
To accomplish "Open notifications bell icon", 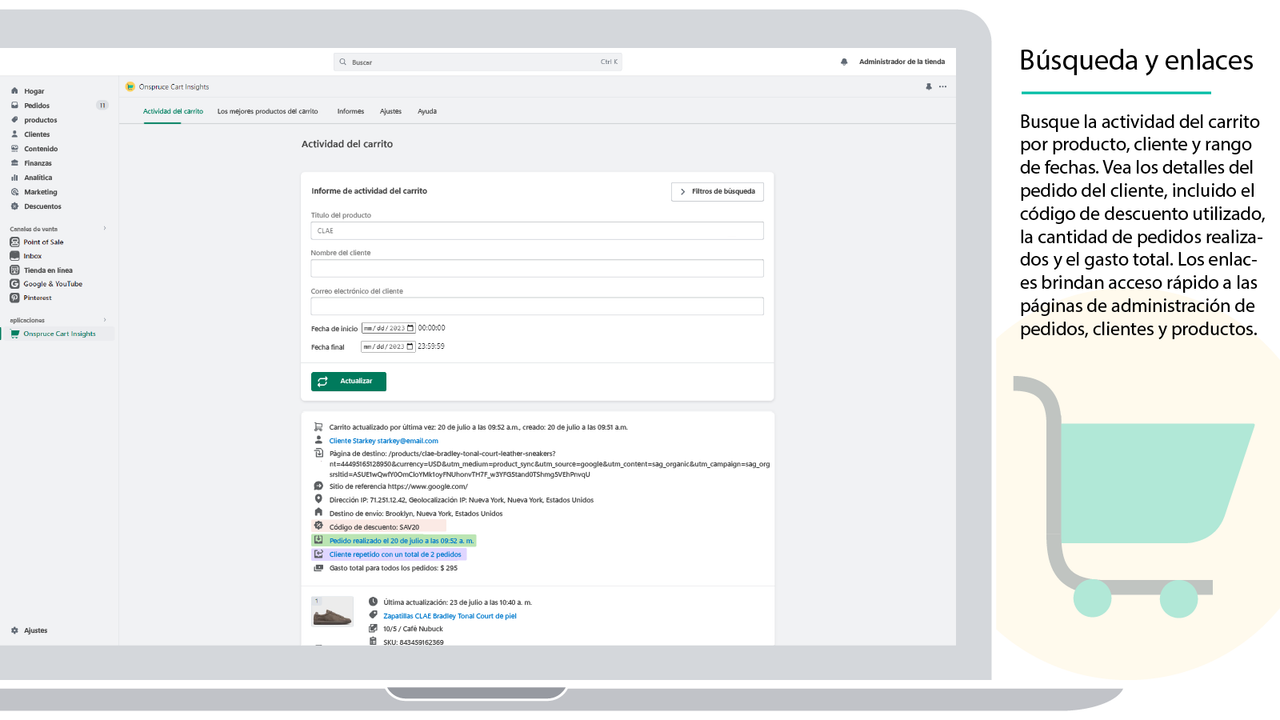I will coord(845,62).
